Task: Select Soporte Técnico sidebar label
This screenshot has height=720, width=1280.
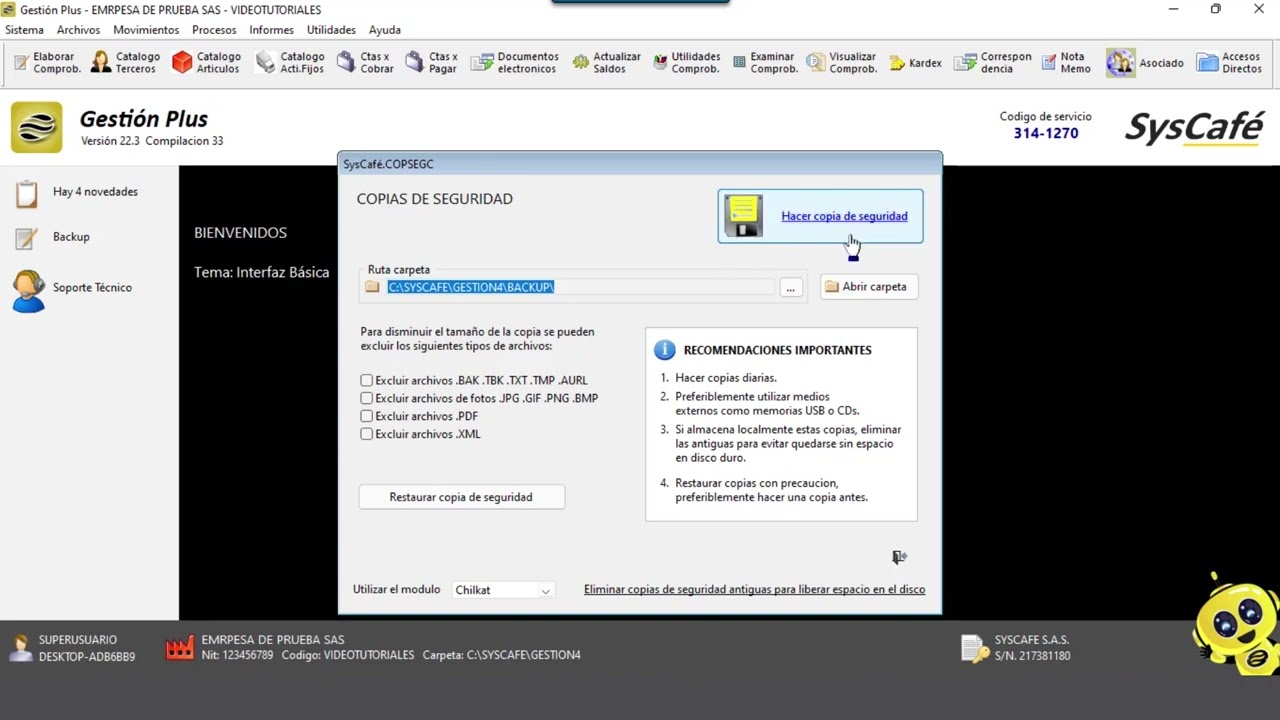Action: [x=92, y=288]
